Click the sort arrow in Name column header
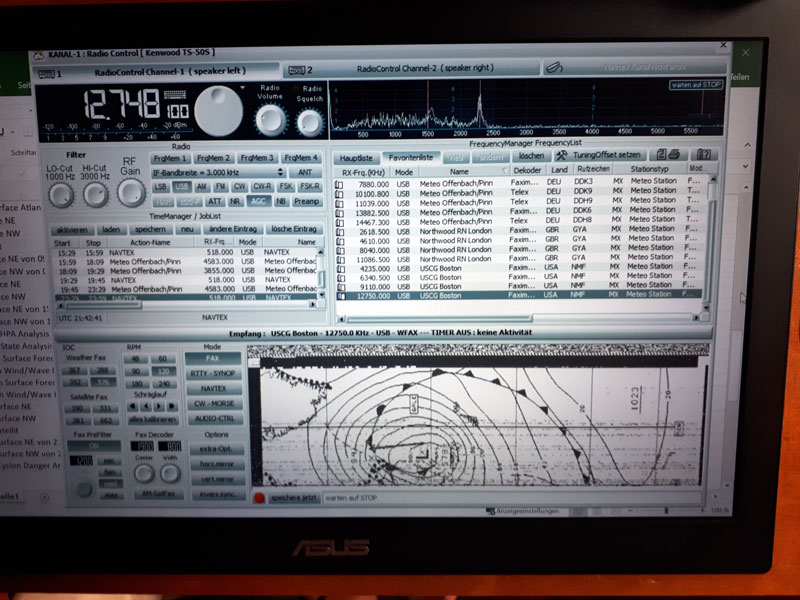The image size is (800, 600). (505, 171)
